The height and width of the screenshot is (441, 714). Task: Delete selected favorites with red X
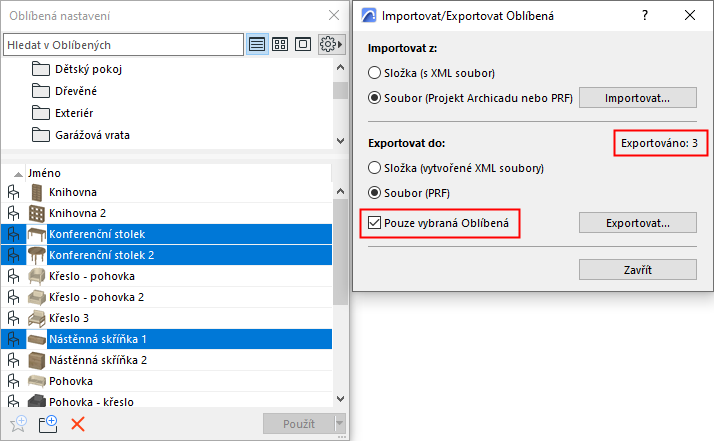(78, 424)
